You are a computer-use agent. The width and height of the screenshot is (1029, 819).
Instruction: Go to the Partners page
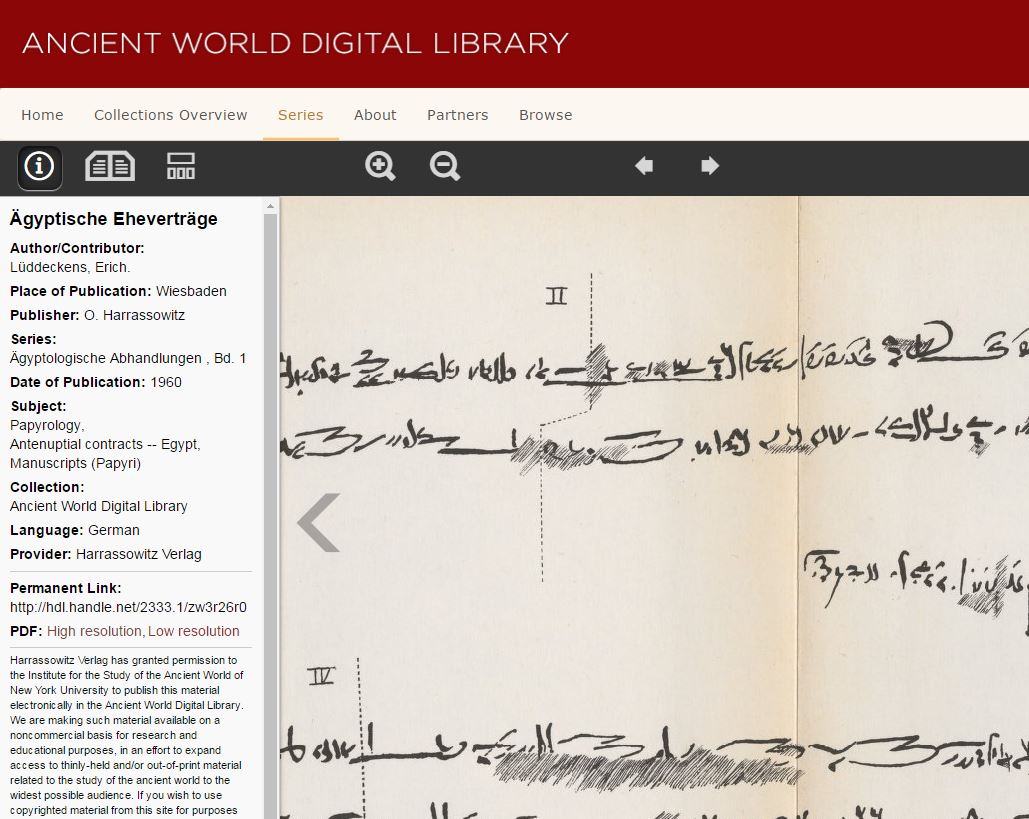click(x=457, y=115)
